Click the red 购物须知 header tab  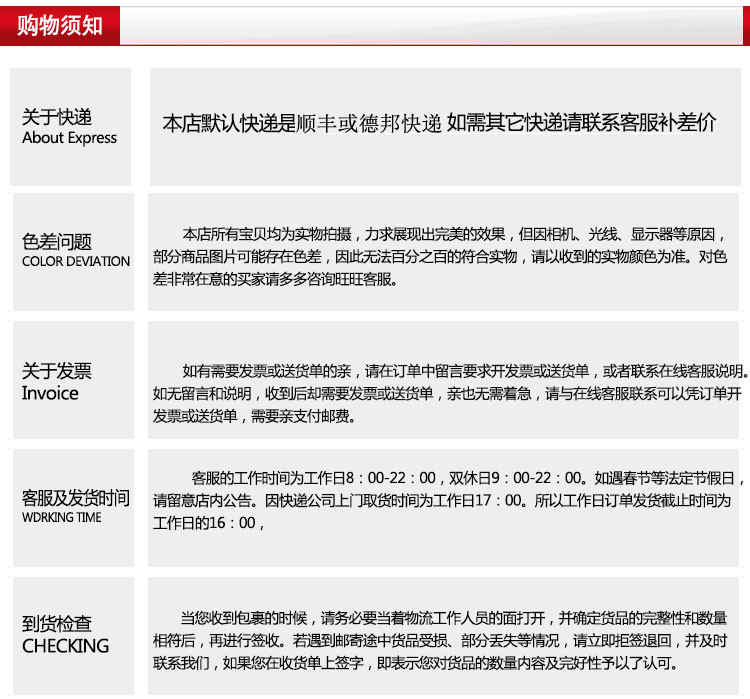pyautogui.click(x=60, y=25)
